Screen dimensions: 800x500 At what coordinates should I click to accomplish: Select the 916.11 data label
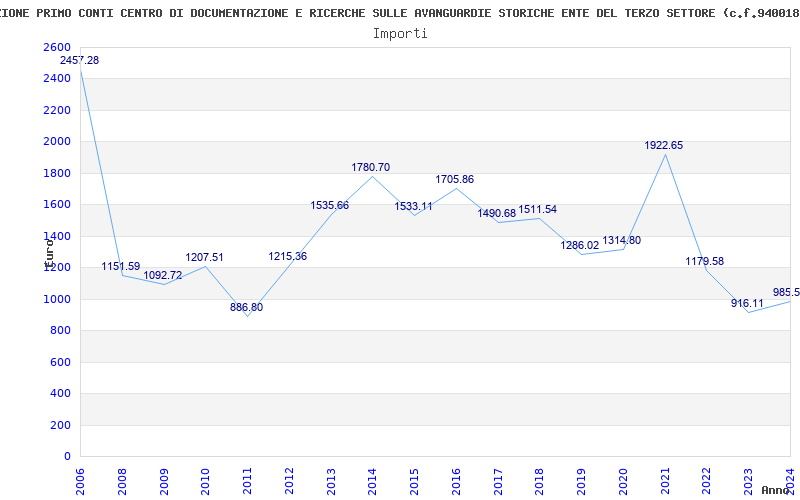[x=748, y=303]
